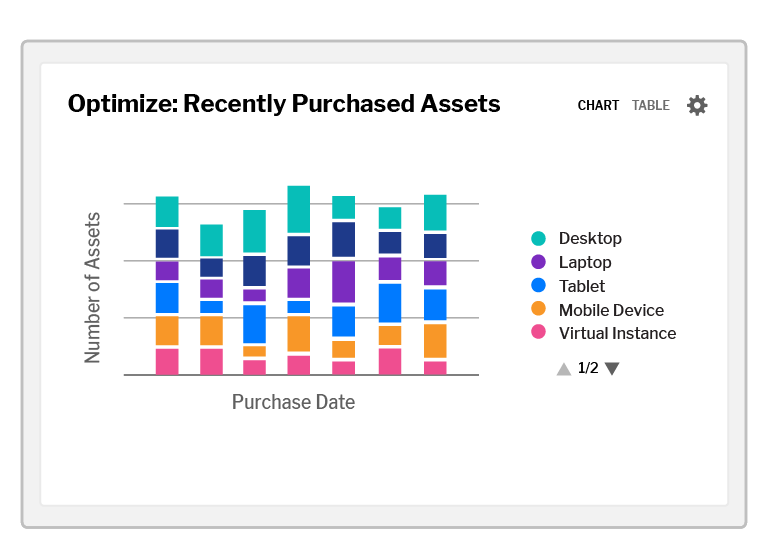
Task: Open the widget settings gear icon
Action: pyautogui.click(x=697, y=105)
